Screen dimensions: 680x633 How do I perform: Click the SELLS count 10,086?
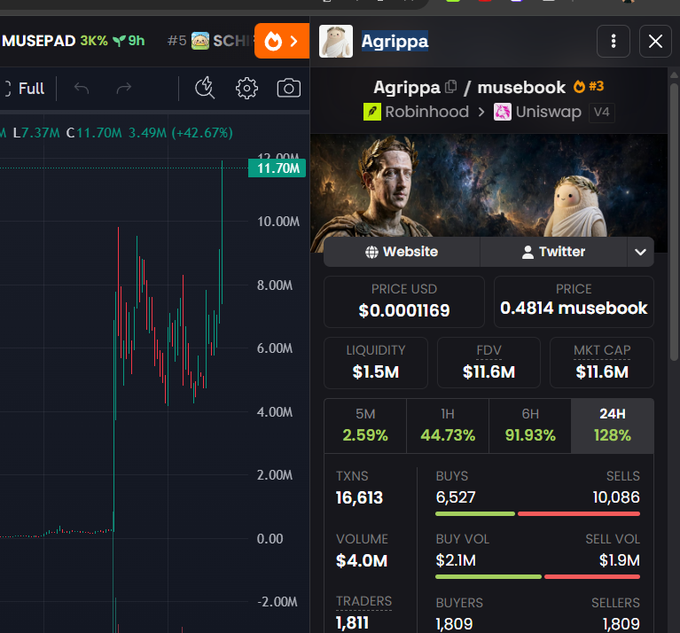(x=616, y=497)
